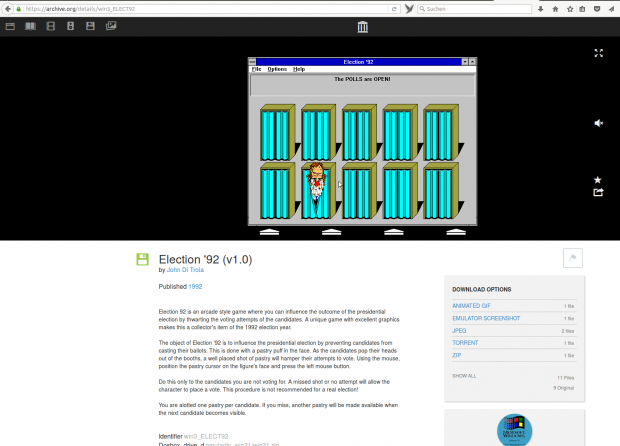
Task: Open the Texts section book icon
Action: (x=31, y=26)
